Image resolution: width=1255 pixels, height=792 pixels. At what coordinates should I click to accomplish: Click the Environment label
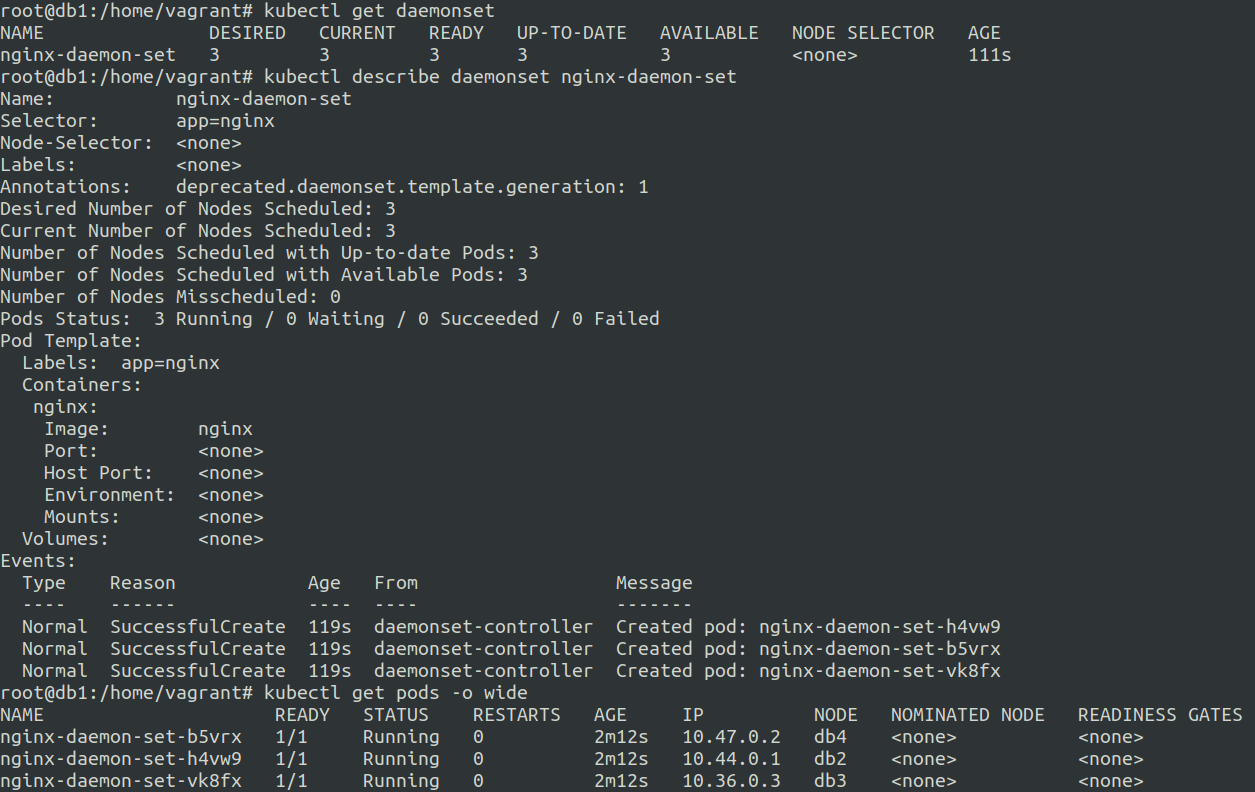(x=109, y=495)
